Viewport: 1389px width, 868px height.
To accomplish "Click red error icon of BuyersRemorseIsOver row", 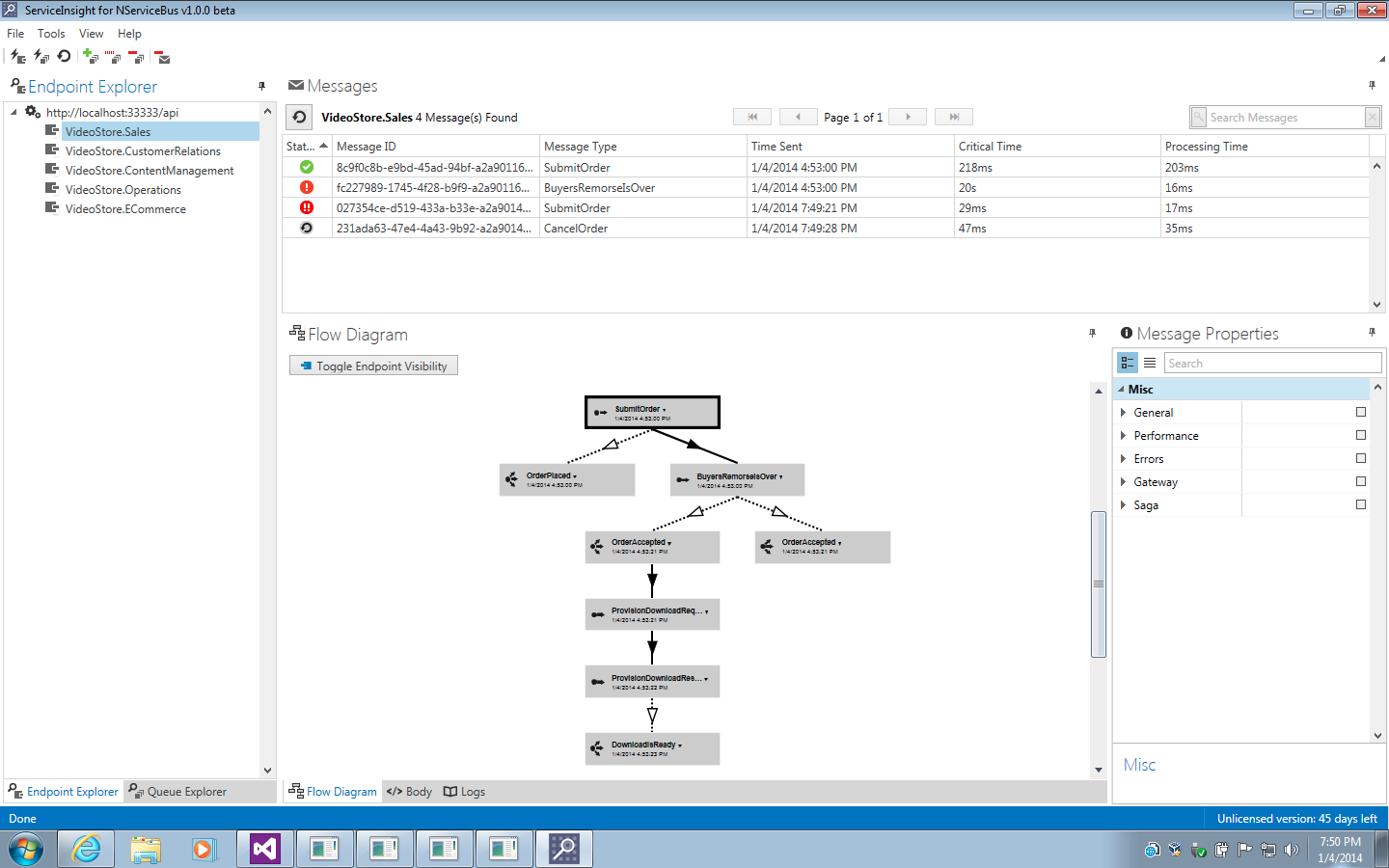I will pyautogui.click(x=307, y=187).
